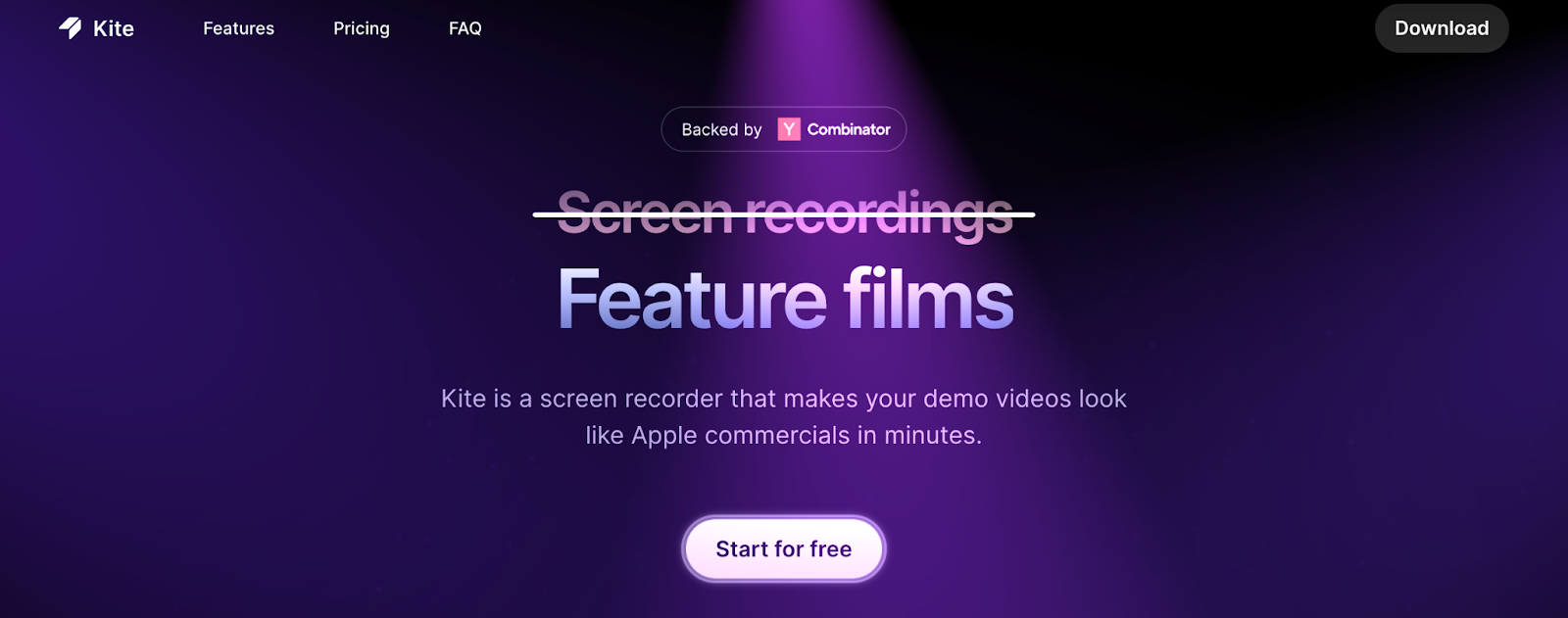Open the Features navigation item
This screenshot has width=1568, height=618.
pyautogui.click(x=238, y=28)
